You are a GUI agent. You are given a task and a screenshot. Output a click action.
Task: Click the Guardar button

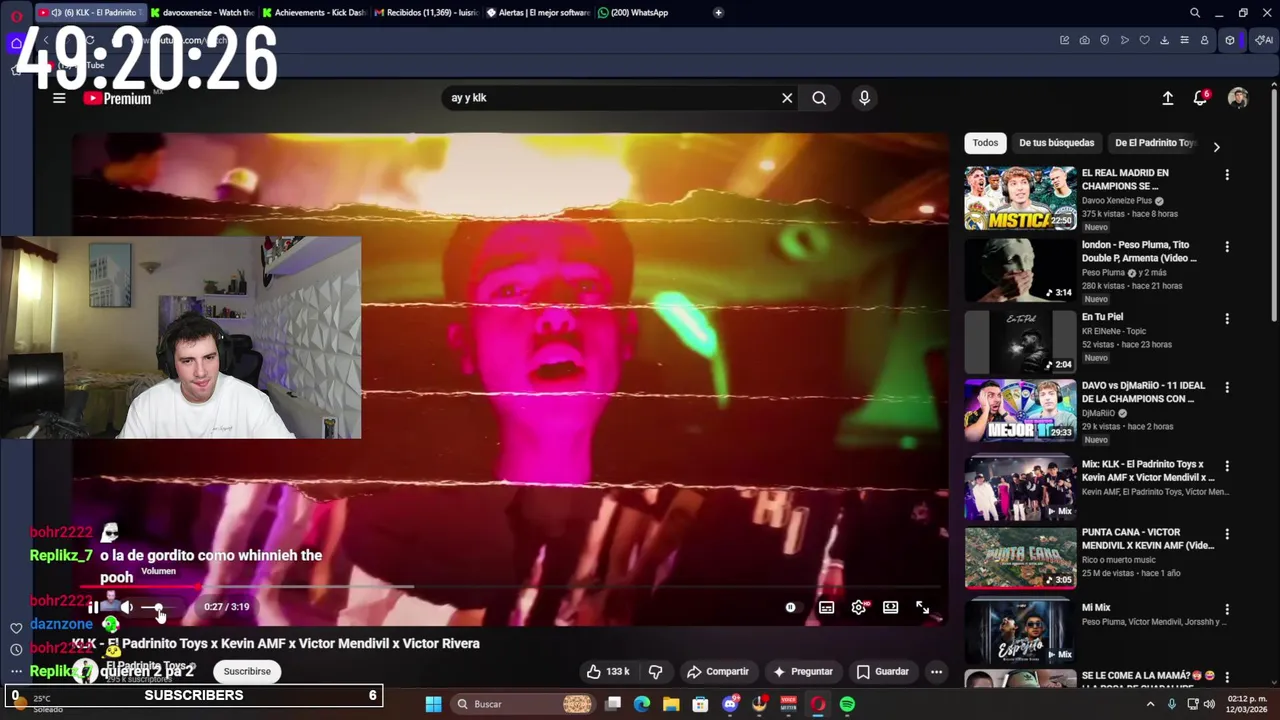point(883,672)
